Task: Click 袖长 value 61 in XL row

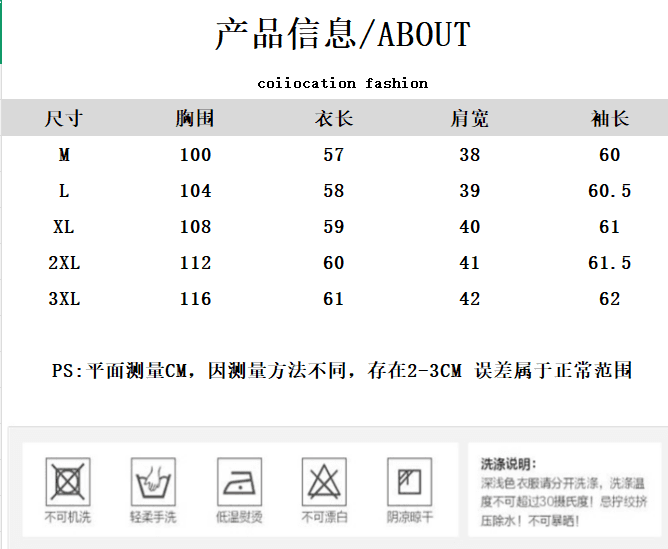Action: pyautogui.click(x=610, y=227)
